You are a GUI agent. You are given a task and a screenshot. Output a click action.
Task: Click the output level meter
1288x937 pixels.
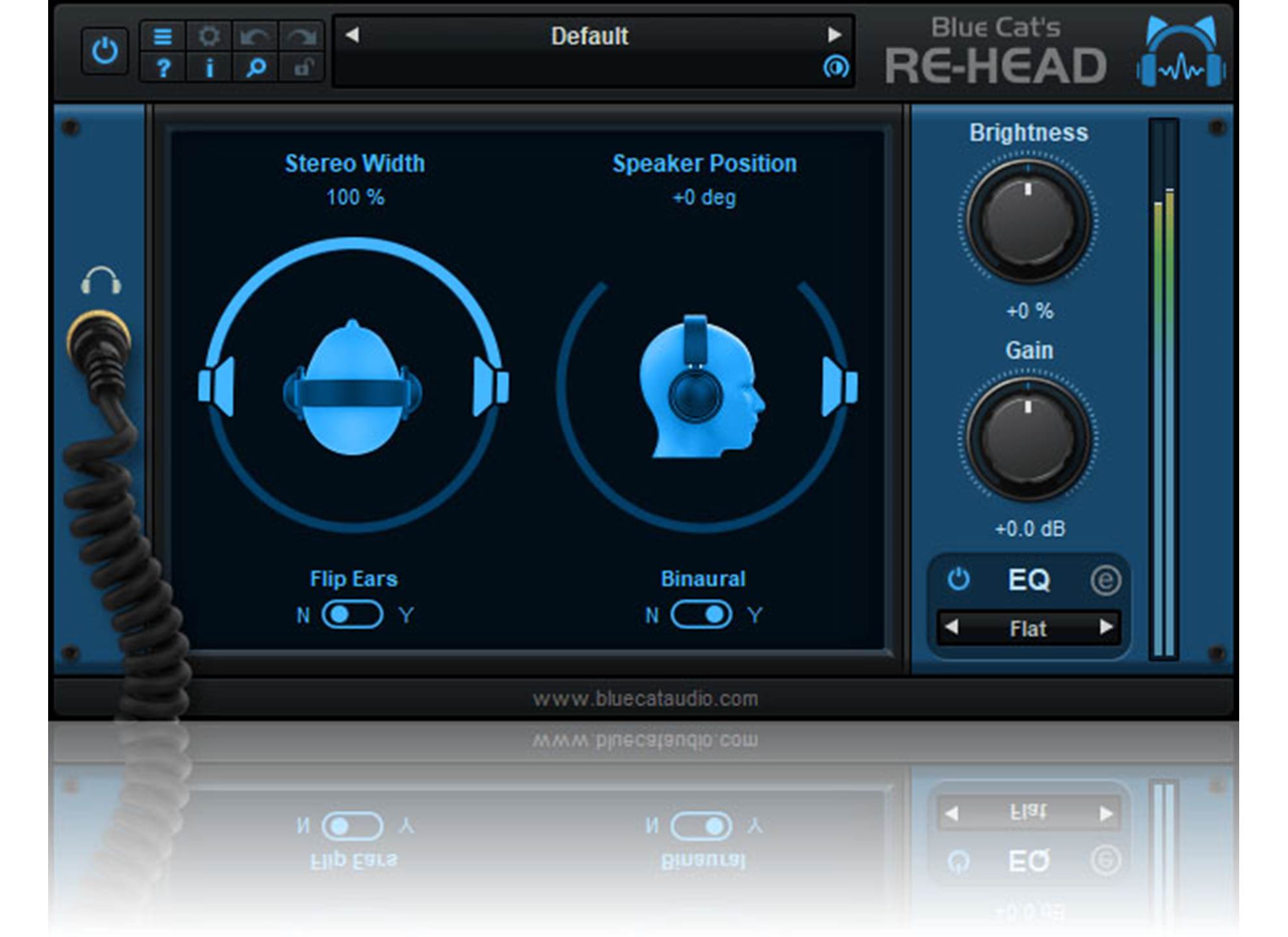pyautogui.click(x=1164, y=389)
